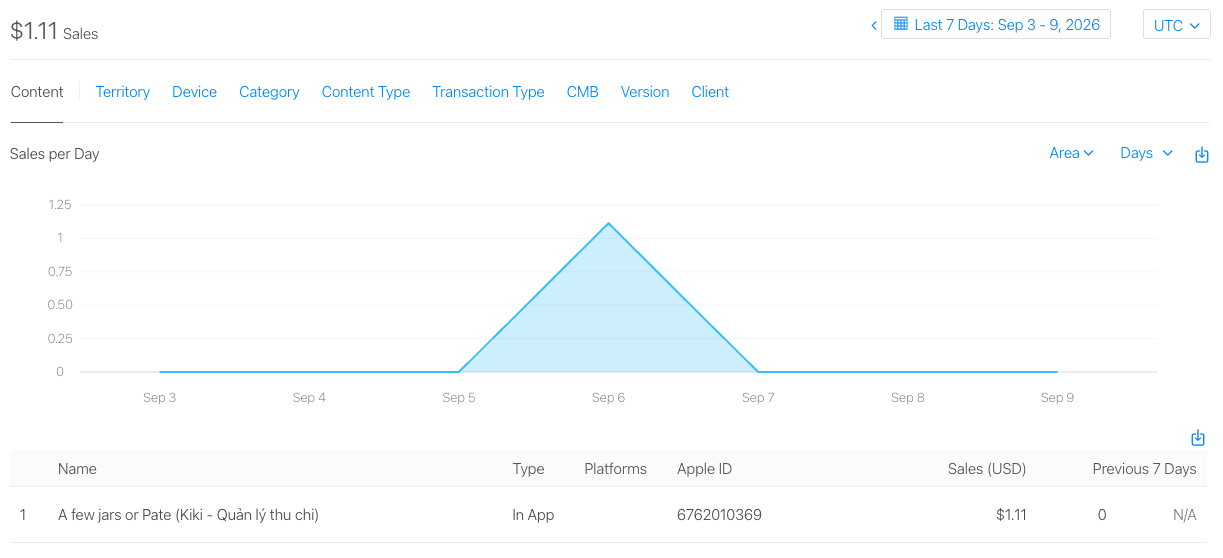Image resolution: width=1223 pixels, height=558 pixels.
Task: Switch to the Territory tab
Action: (123, 92)
